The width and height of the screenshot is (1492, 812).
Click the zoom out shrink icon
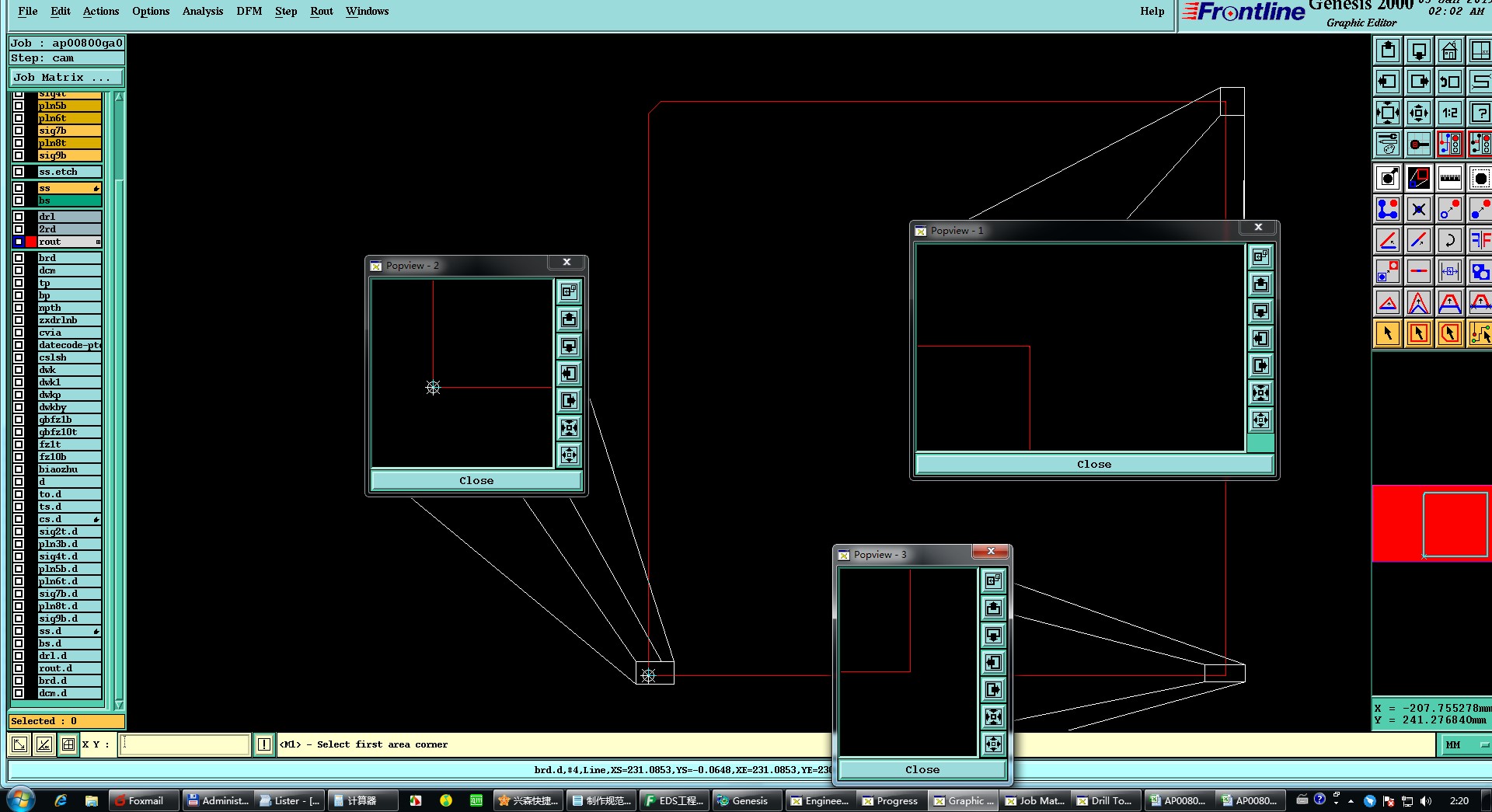click(x=1419, y=113)
